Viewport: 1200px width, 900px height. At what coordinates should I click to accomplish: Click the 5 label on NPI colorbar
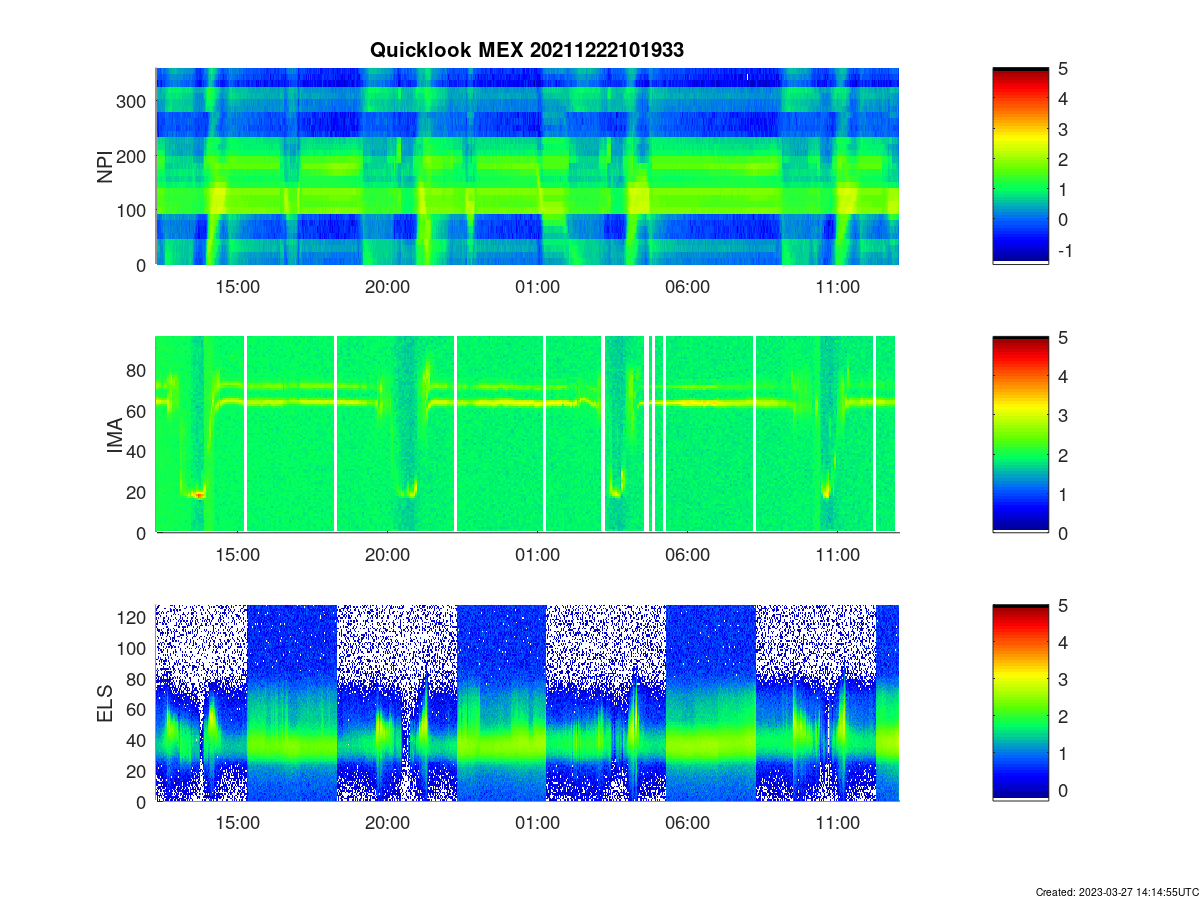pos(1063,69)
